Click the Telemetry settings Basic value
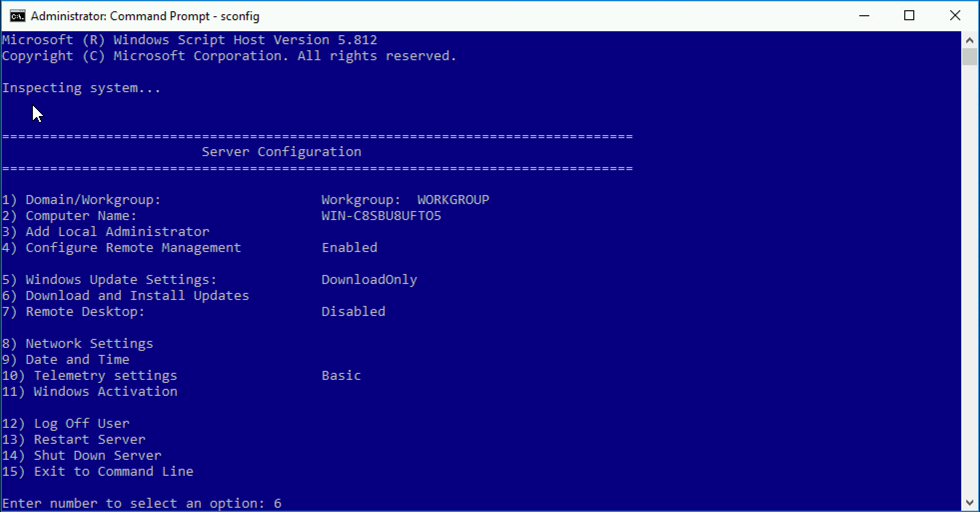 (341, 376)
